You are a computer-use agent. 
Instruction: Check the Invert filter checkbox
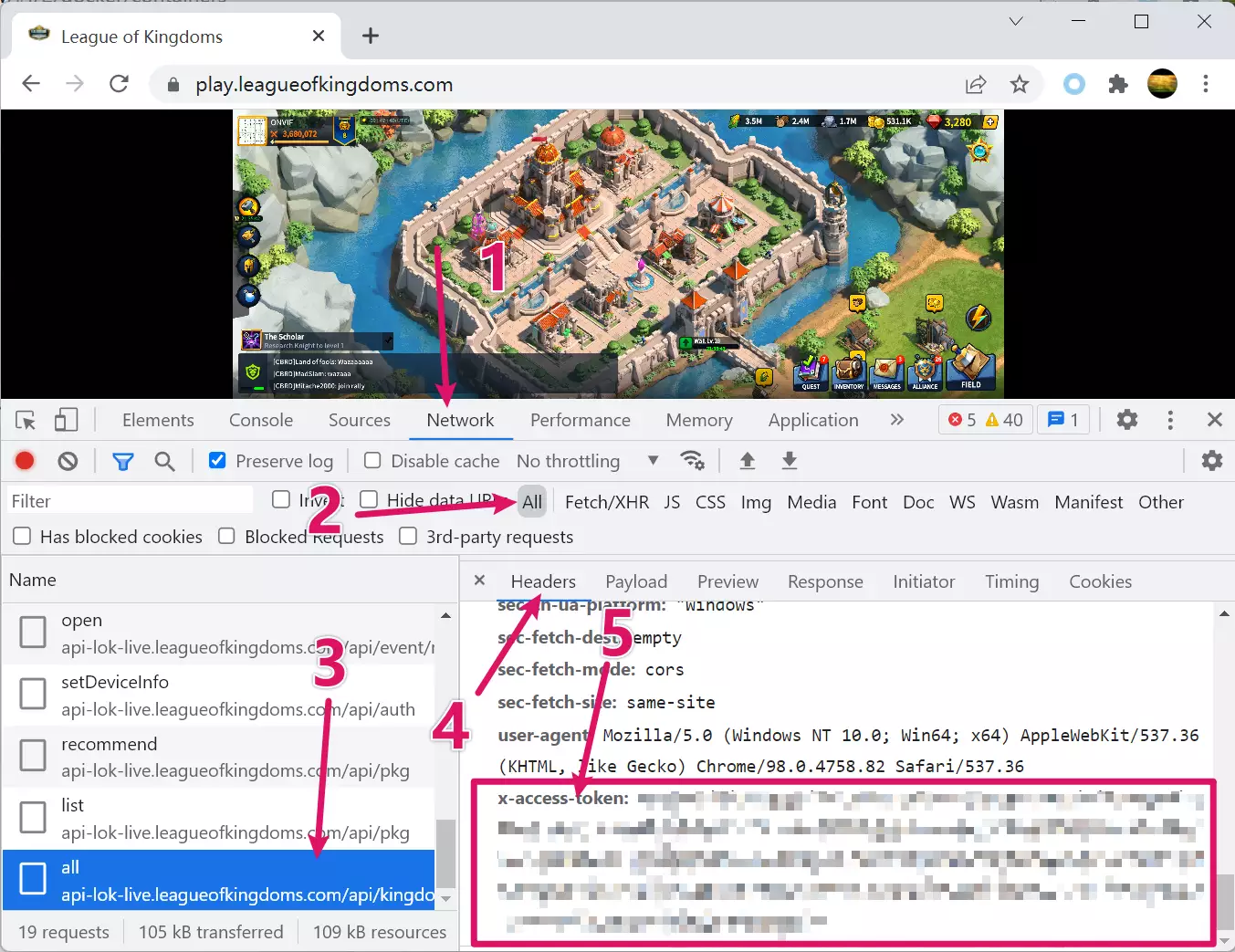281,499
